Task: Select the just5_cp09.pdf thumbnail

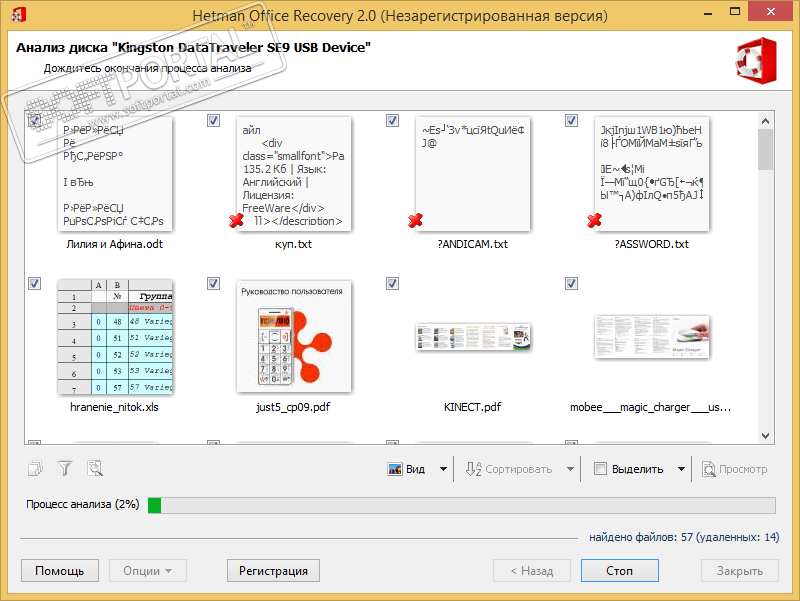Action: 294,336
